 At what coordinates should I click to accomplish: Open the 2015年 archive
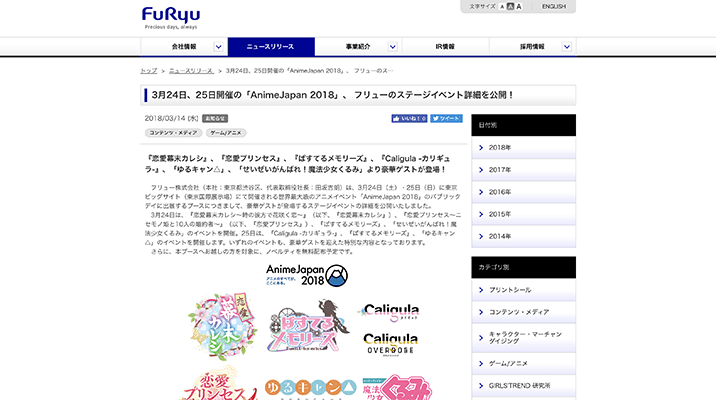[523, 214]
